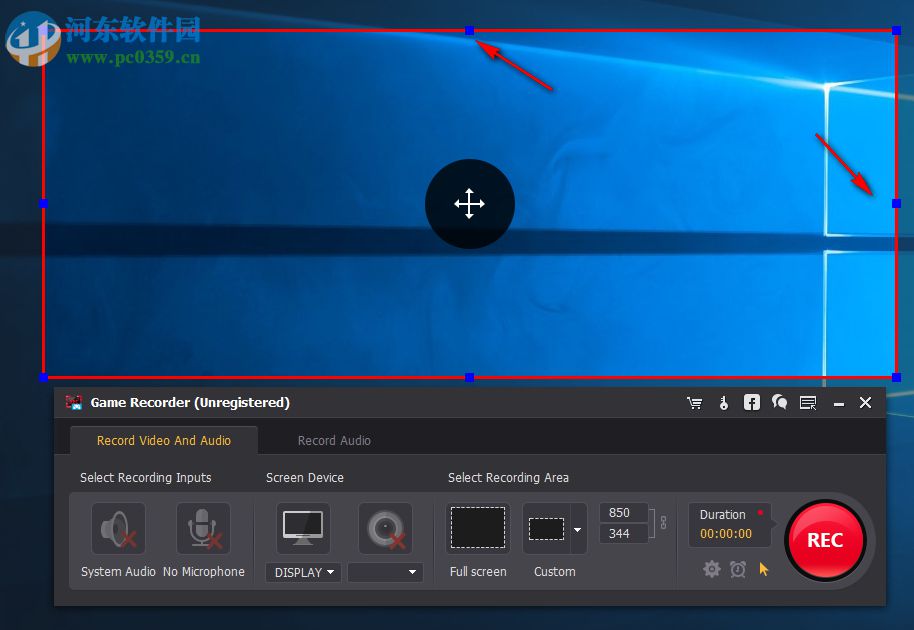Enable the webcam recording device
Image resolution: width=914 pixels, height=630 pixels.
385,528
